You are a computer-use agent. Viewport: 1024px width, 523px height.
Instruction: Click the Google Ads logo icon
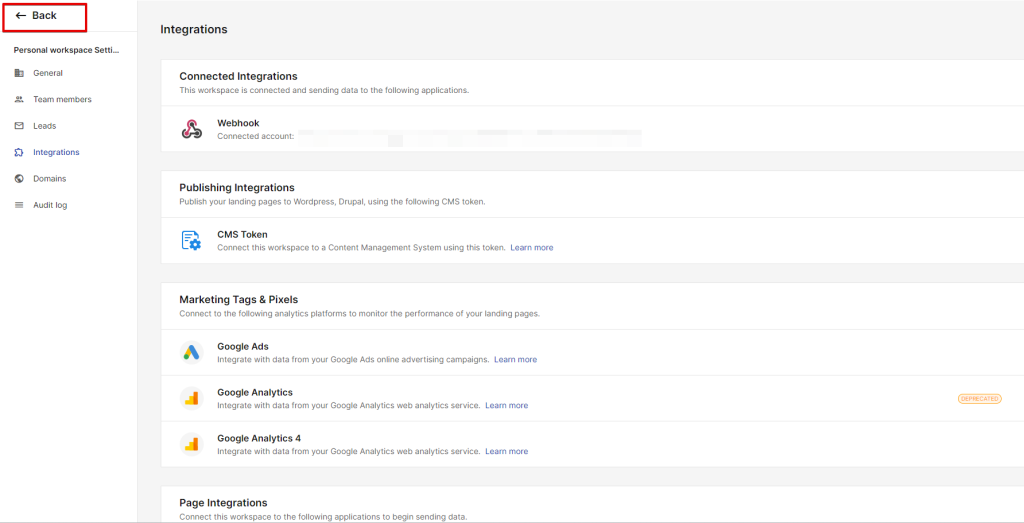tap(191, 352)
